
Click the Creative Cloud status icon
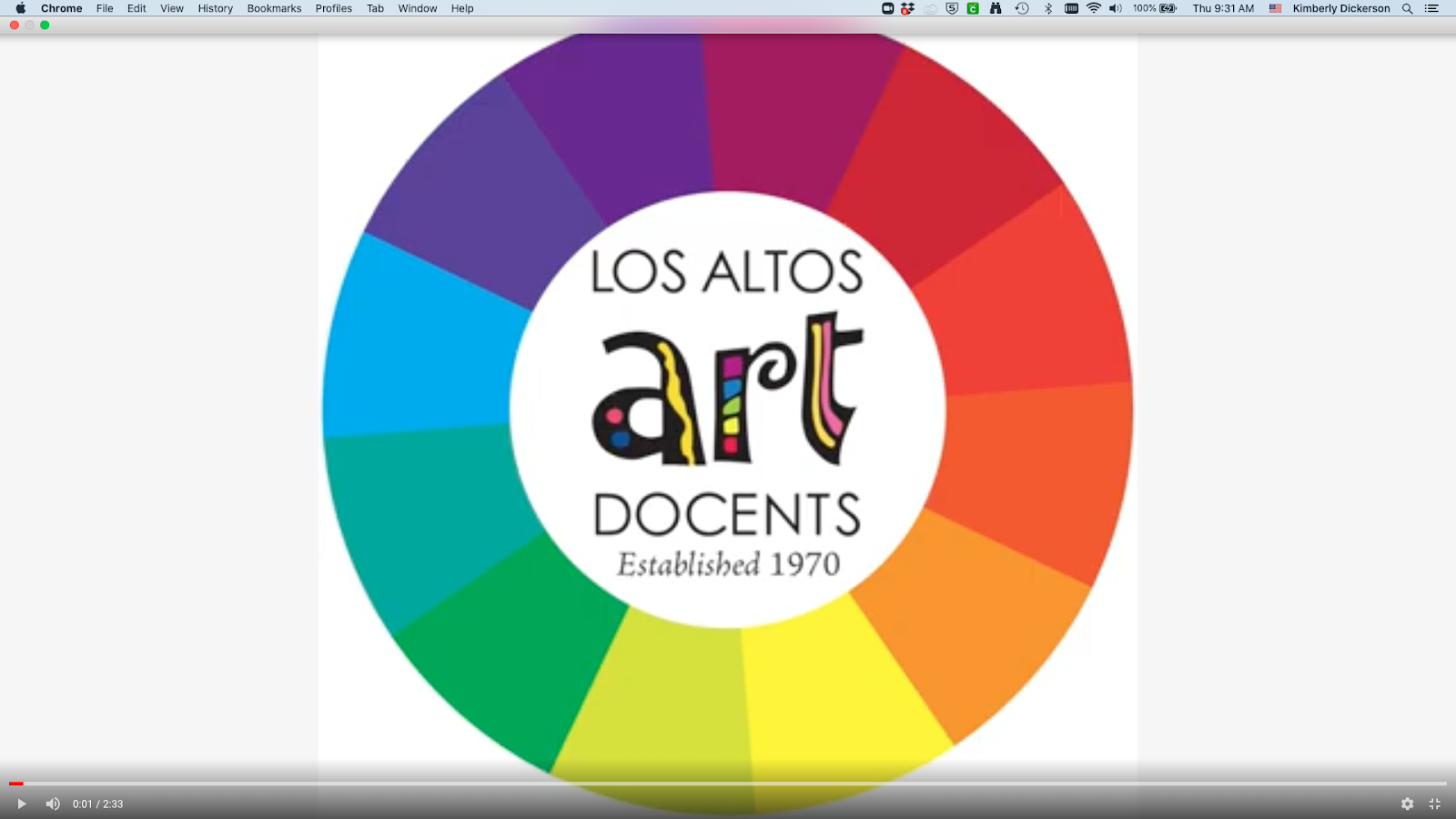pyautogui.click(x=930, y=8)
